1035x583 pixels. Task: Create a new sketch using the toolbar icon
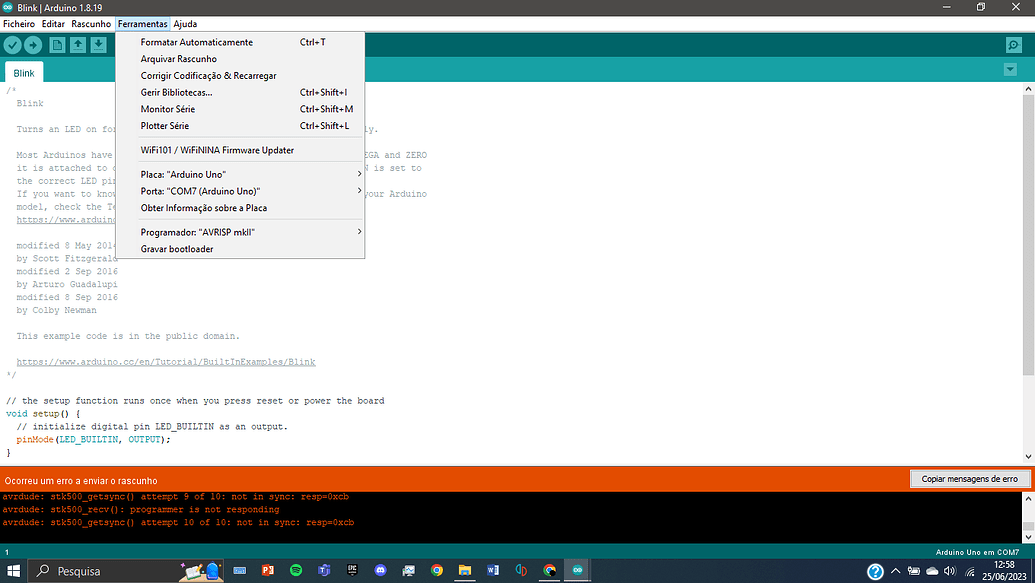tap(56, 44)
